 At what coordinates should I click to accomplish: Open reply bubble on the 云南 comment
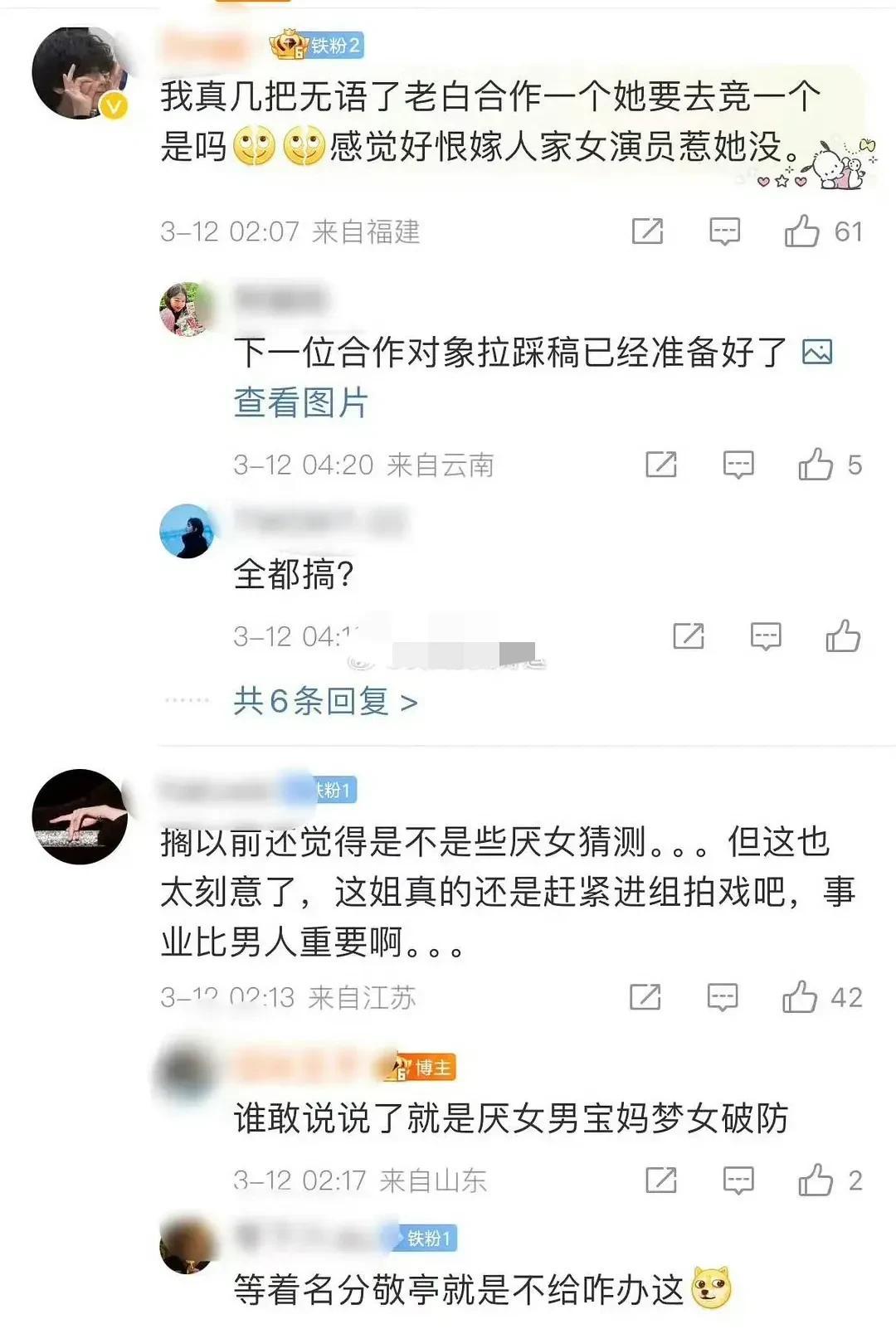pyautogui.click(x=738, y=465)
